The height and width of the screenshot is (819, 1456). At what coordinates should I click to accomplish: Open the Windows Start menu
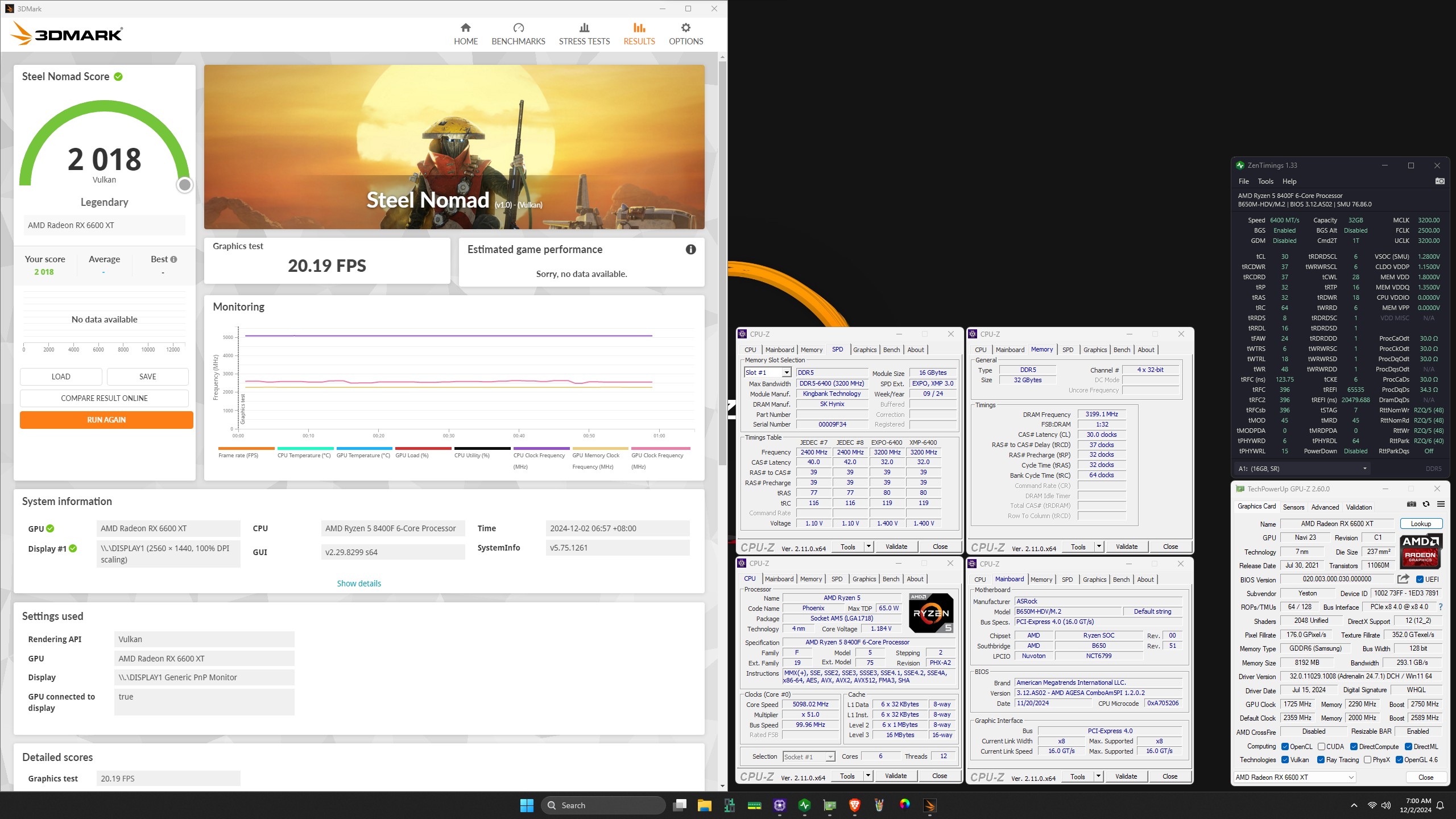click(527, 805)
